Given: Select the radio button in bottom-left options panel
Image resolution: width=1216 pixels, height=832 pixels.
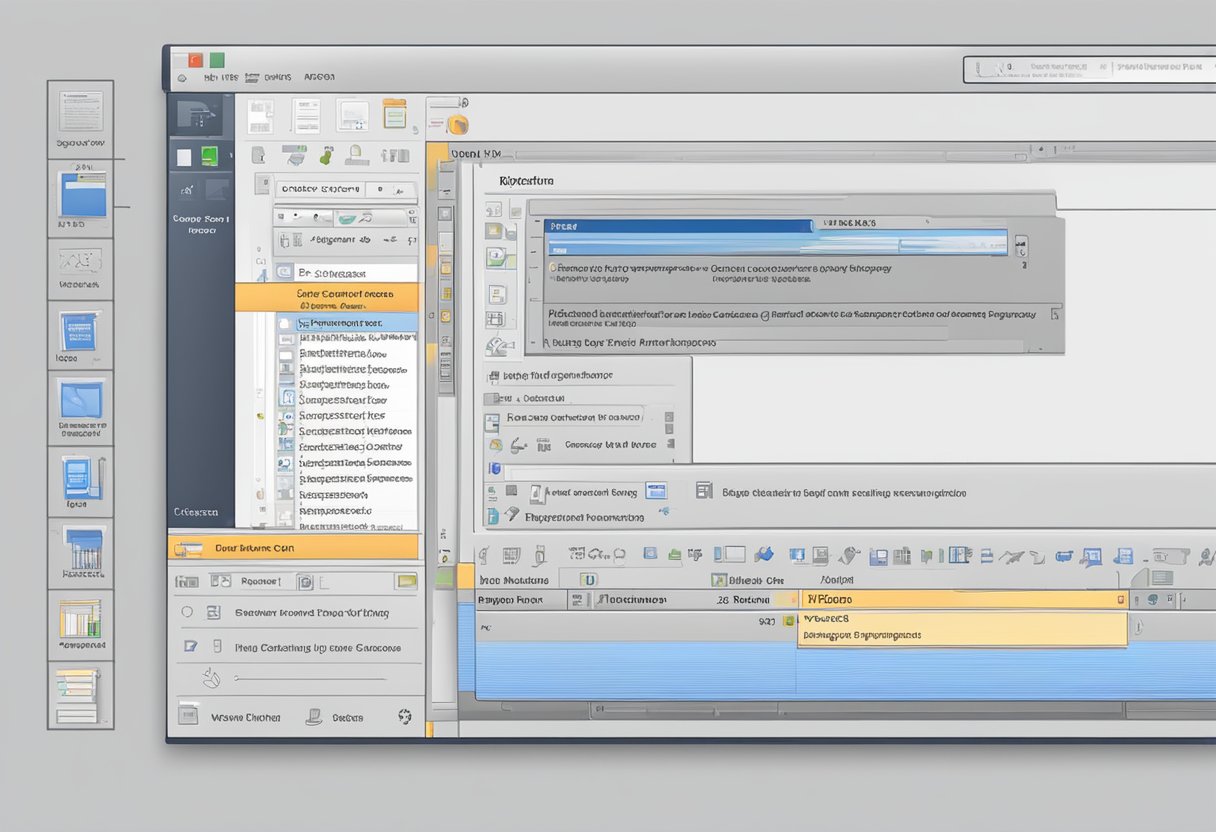Looking at the screenshot, I should click(186, 612).
